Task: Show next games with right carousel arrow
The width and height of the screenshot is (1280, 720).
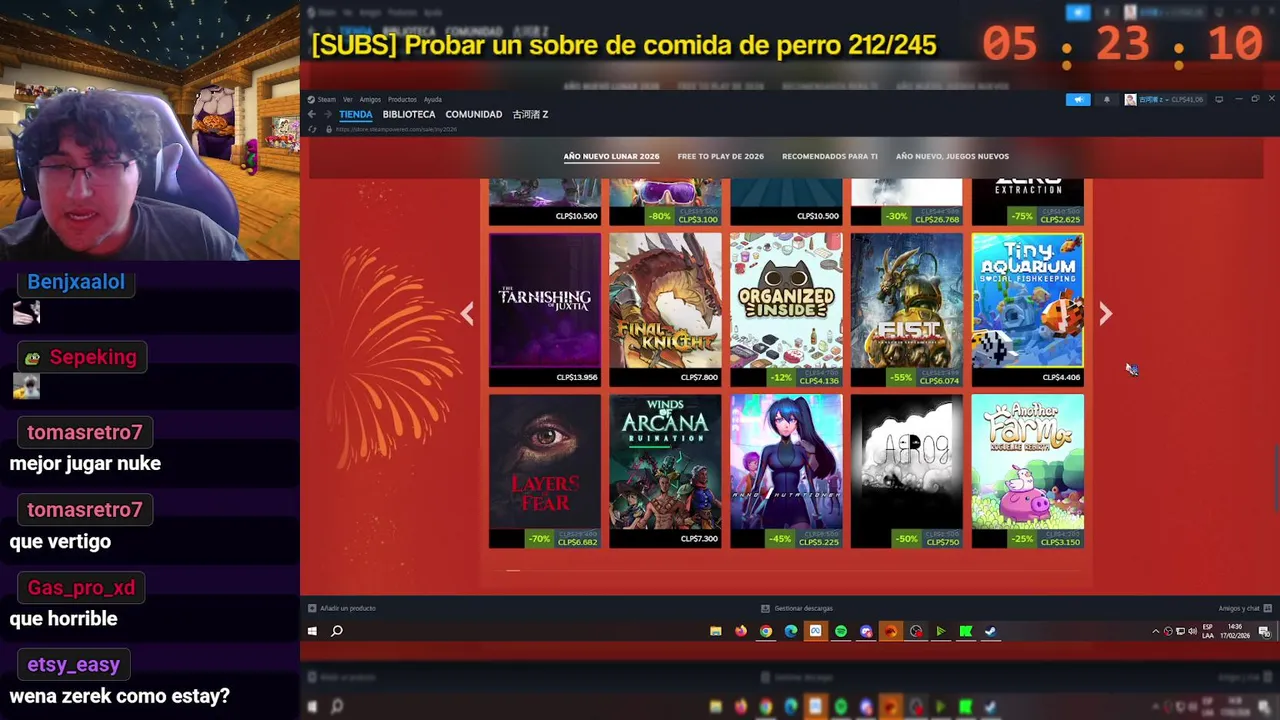Action: pos(1105,314)
